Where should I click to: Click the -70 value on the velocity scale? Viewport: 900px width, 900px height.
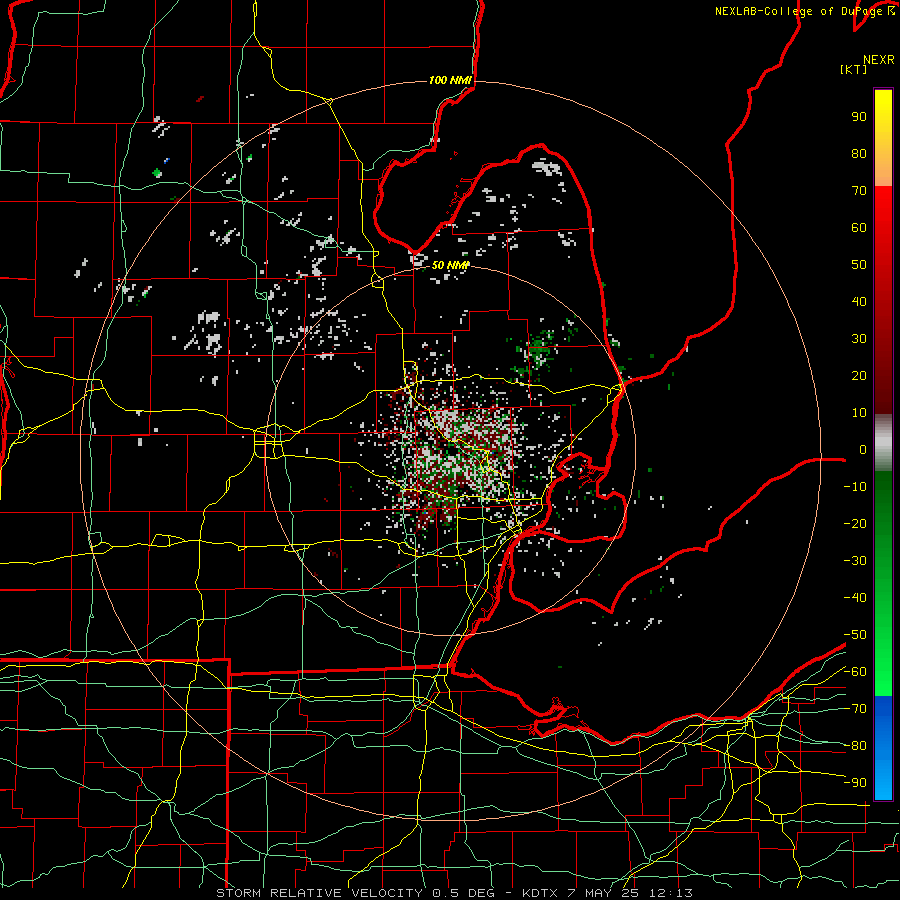(x=855, y=709)
